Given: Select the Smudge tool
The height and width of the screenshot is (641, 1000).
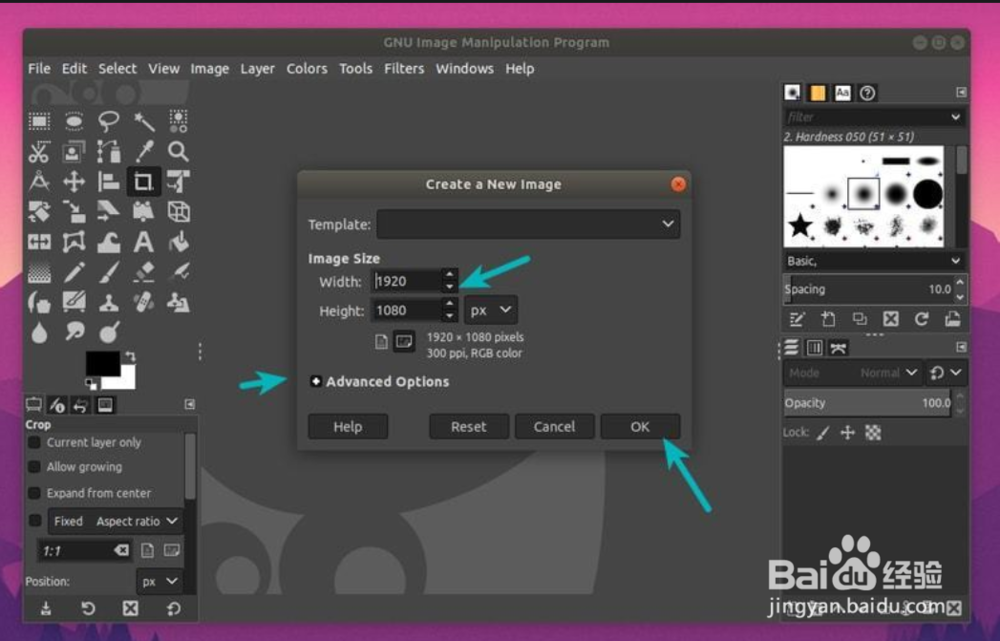Looking at the screenshot, I should (74, 332).
